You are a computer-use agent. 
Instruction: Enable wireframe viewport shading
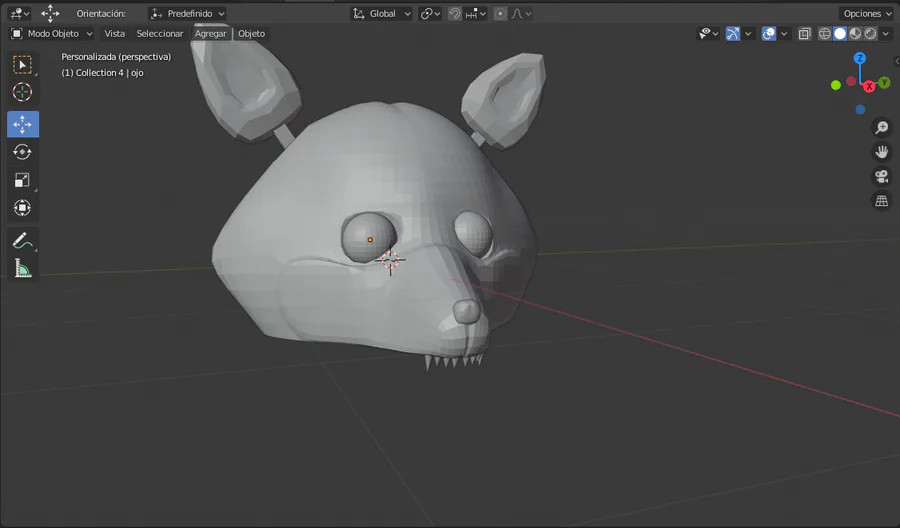click(x=824, y=34)
